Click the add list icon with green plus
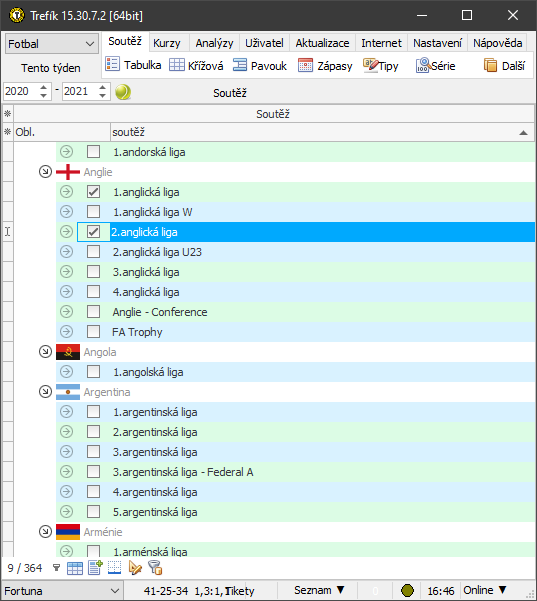The height and width of the screenshot is (601, 537). coord(95,568)
